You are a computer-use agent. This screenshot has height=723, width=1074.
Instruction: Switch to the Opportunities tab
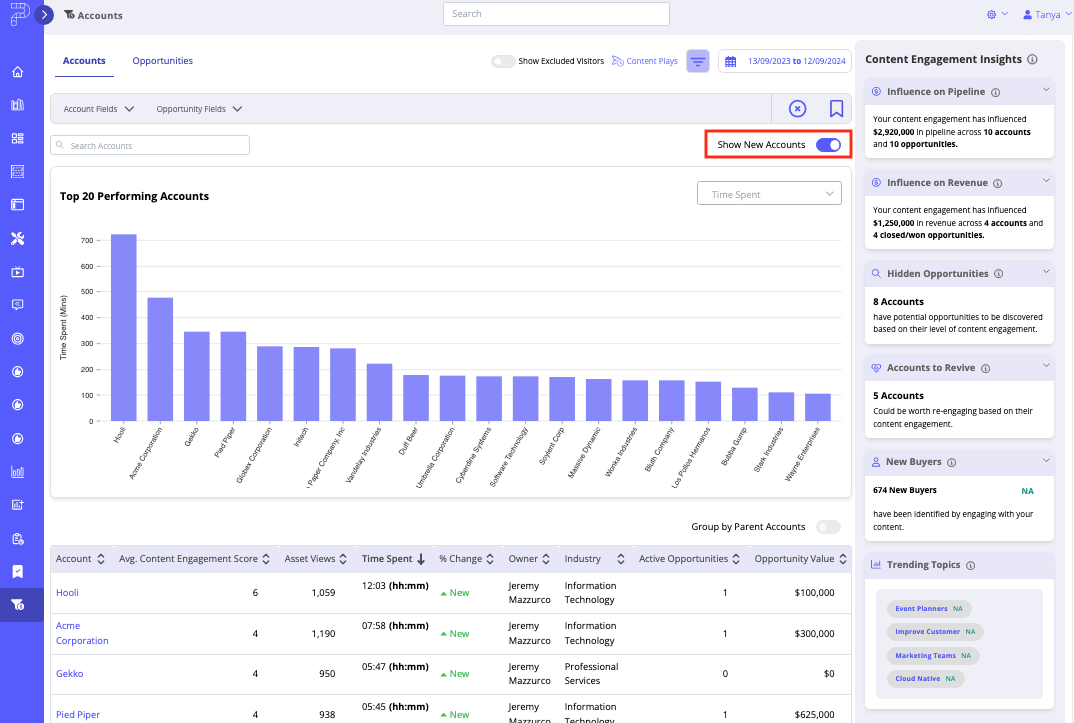coord(162,60)
